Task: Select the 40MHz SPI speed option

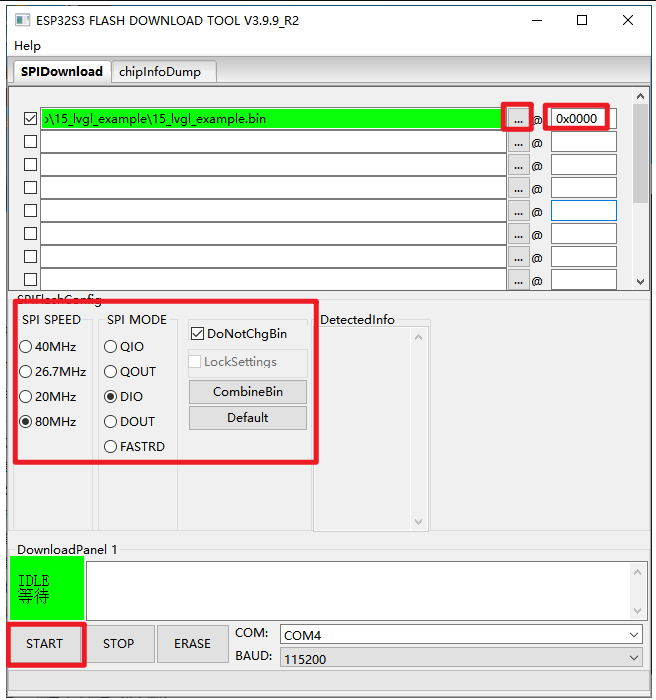Action: pyautogui.click(x=26, y=347)
